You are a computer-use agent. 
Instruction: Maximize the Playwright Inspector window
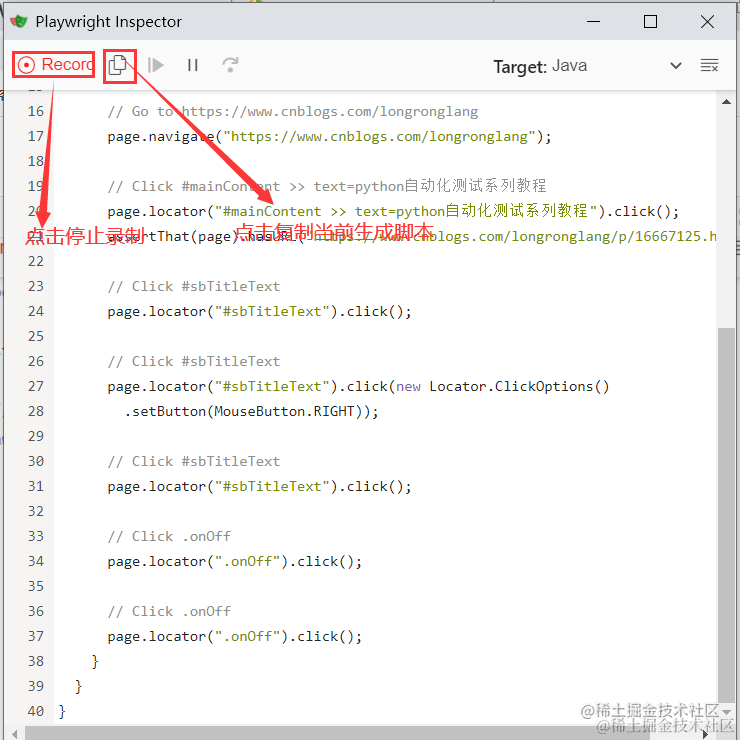pyautogui.click(x=650, y=22)
